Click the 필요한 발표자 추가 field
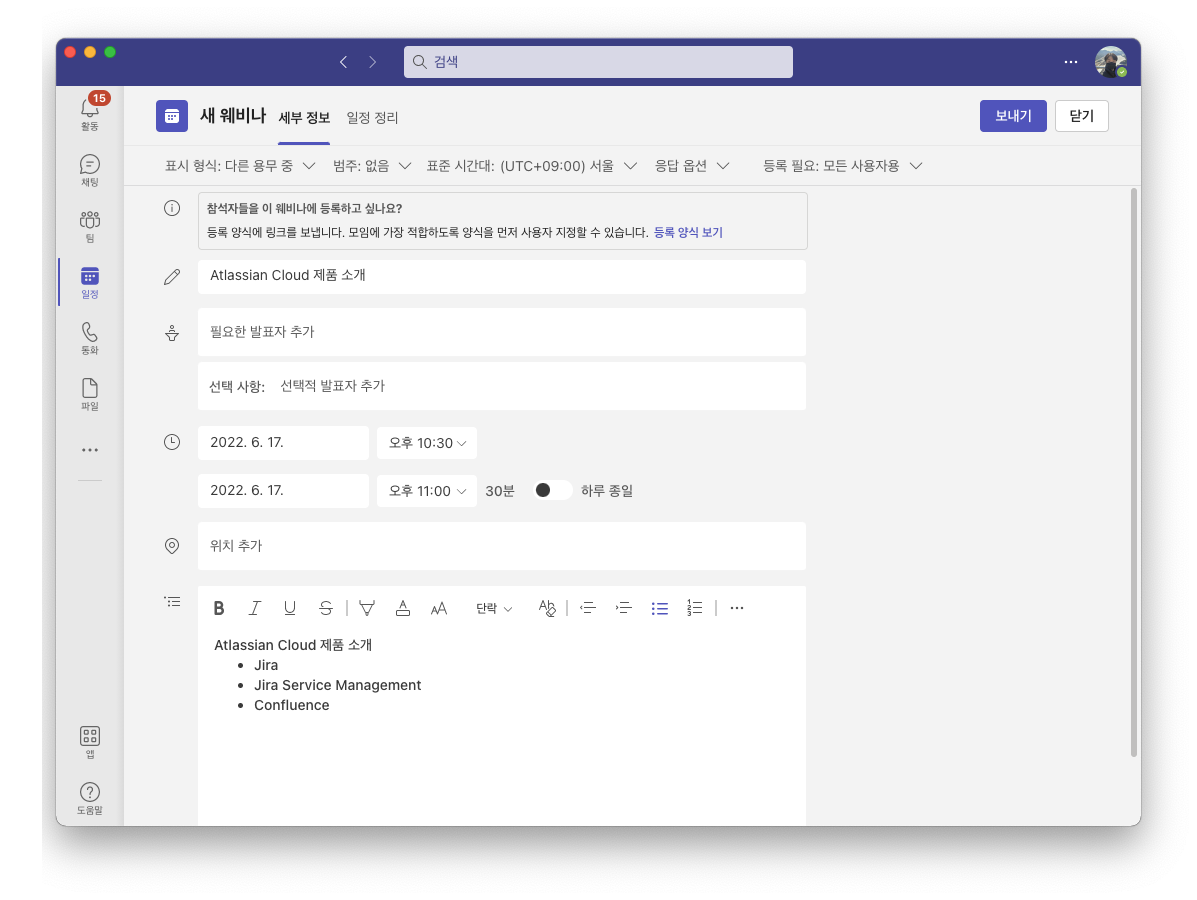Viewport: 1197px width, 900px height. [x=502, y=332]
